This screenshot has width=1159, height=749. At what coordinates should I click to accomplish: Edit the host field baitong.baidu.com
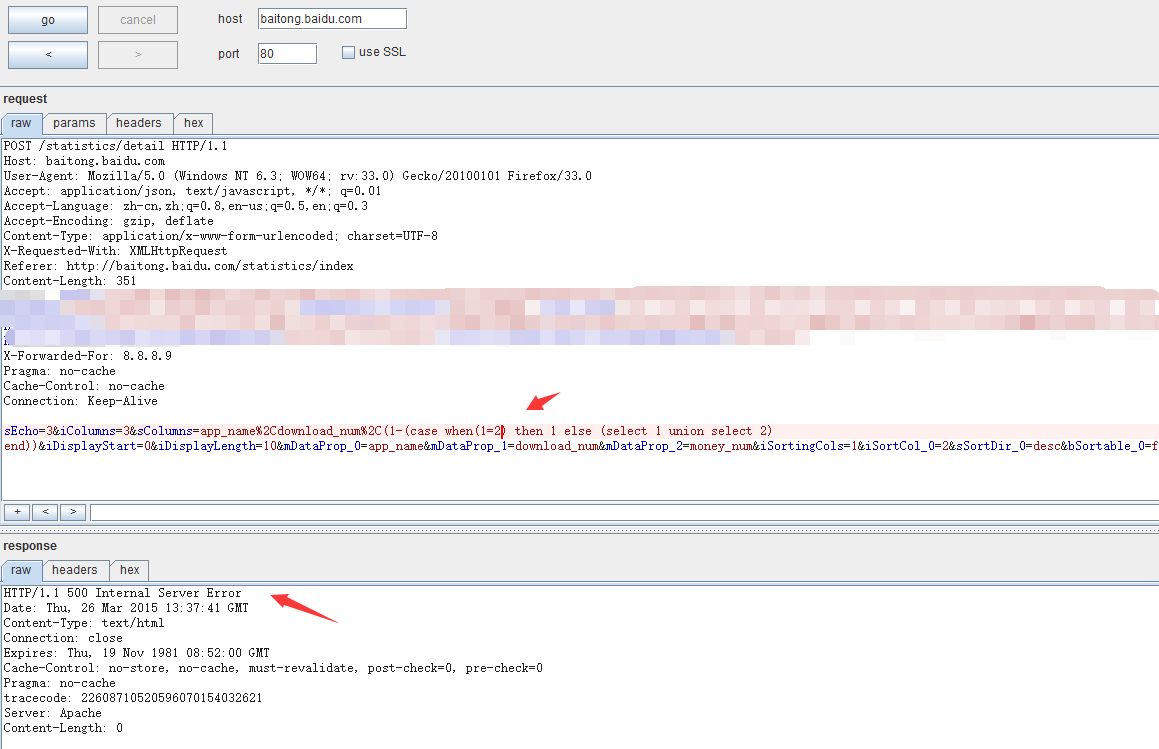[x=332, y=18]
